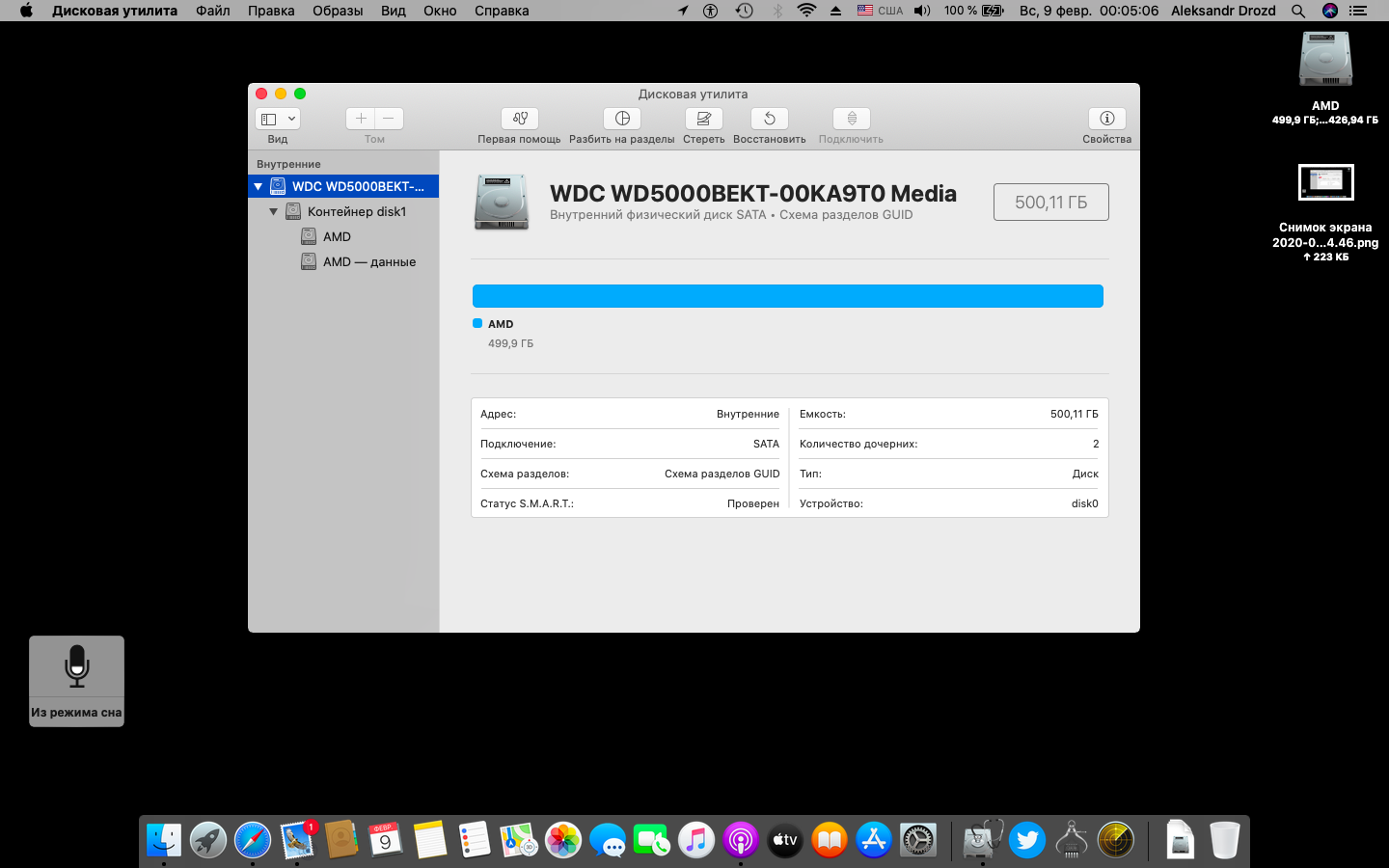Open США input source menu
This screenshot has width=1389, height=868.
pyautogui.click(x=880, y=11)
